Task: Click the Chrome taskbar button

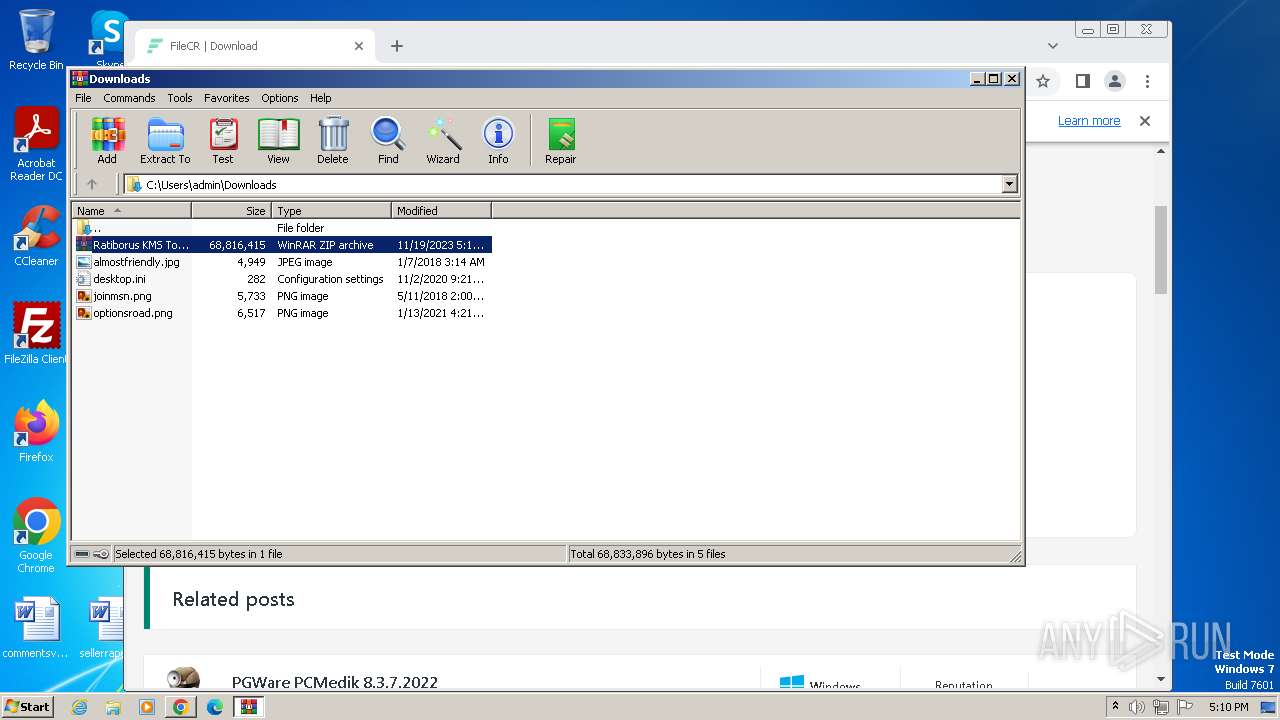Action: pos(181,707)
